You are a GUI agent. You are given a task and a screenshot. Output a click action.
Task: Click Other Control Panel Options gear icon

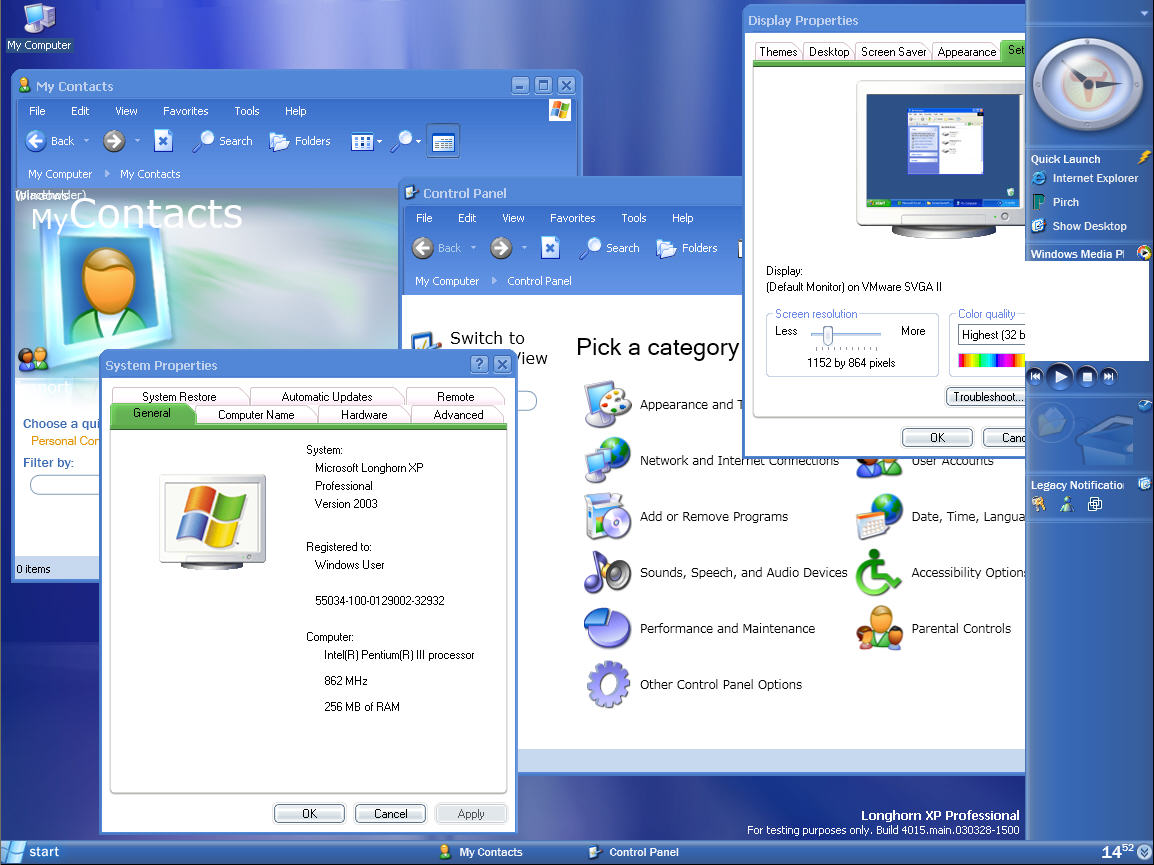click(607, 684)
